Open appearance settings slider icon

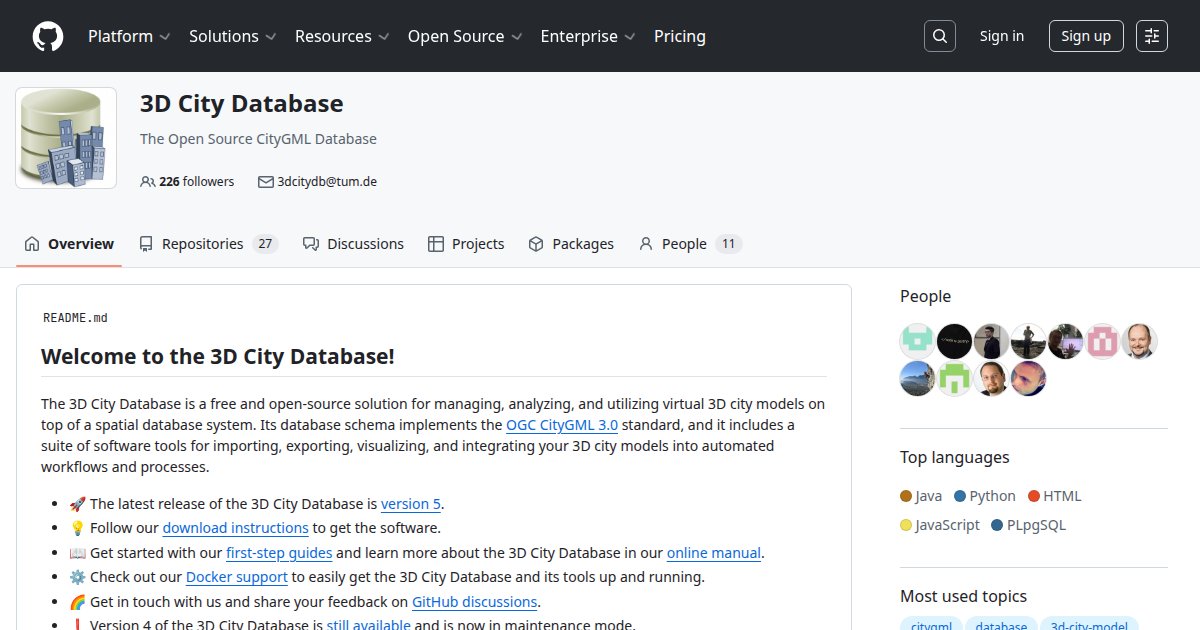point(1152,36)
